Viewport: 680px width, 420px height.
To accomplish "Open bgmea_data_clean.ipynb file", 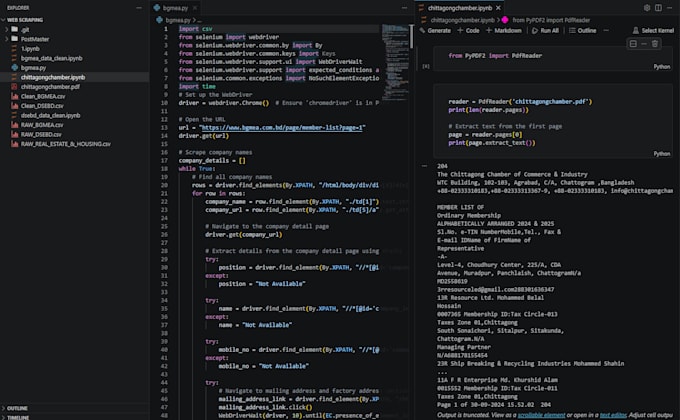I will (51, 58).
